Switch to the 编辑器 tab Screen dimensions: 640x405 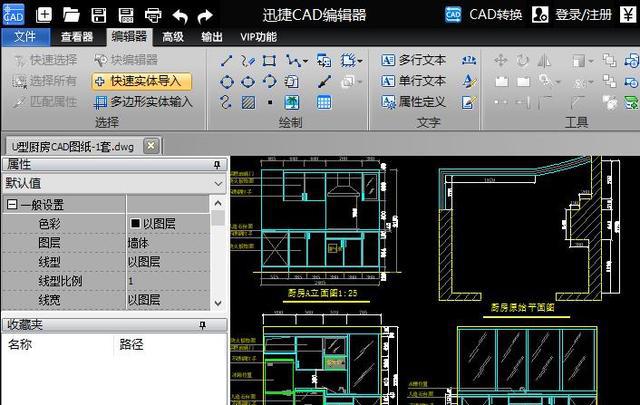(x=129, y=37)
